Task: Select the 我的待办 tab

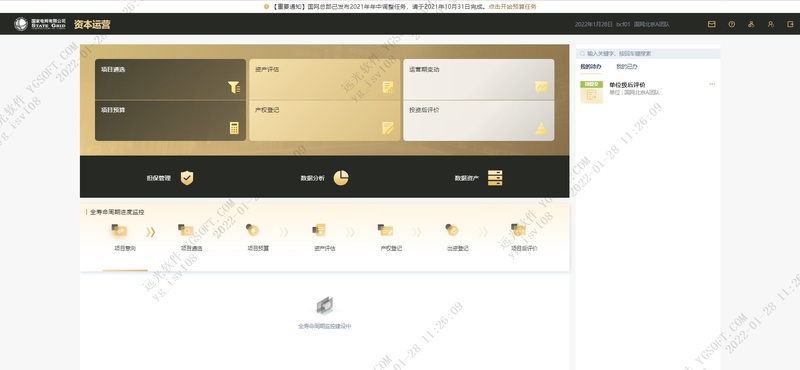Action: 591,67
